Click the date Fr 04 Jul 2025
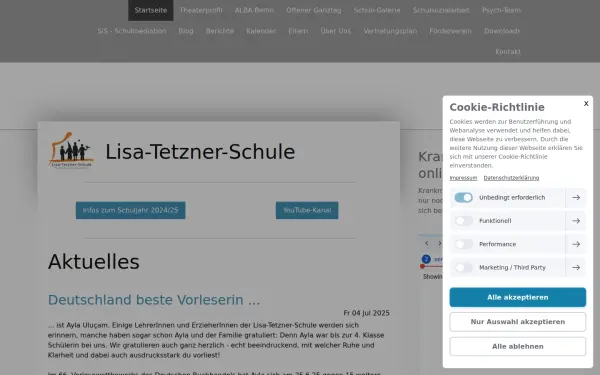Screen dimensions: 600x375 tap(367, 313)
